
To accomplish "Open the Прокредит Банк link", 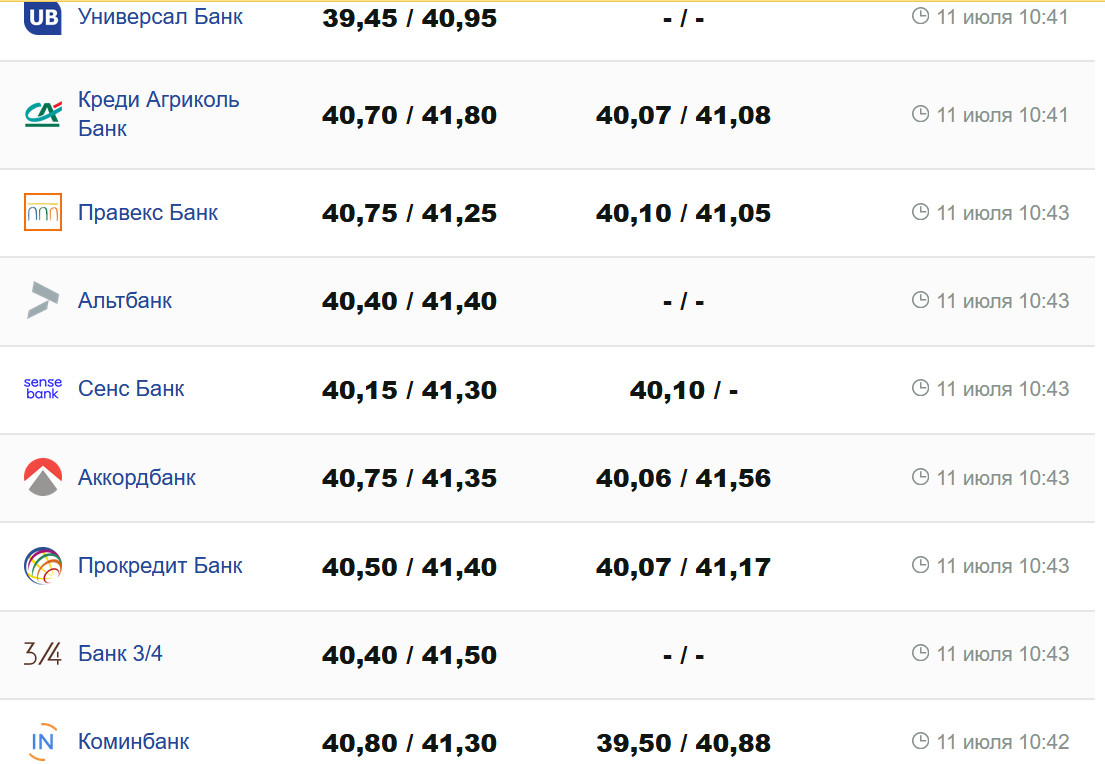I will pyautogui.click(x=160, y=565).
